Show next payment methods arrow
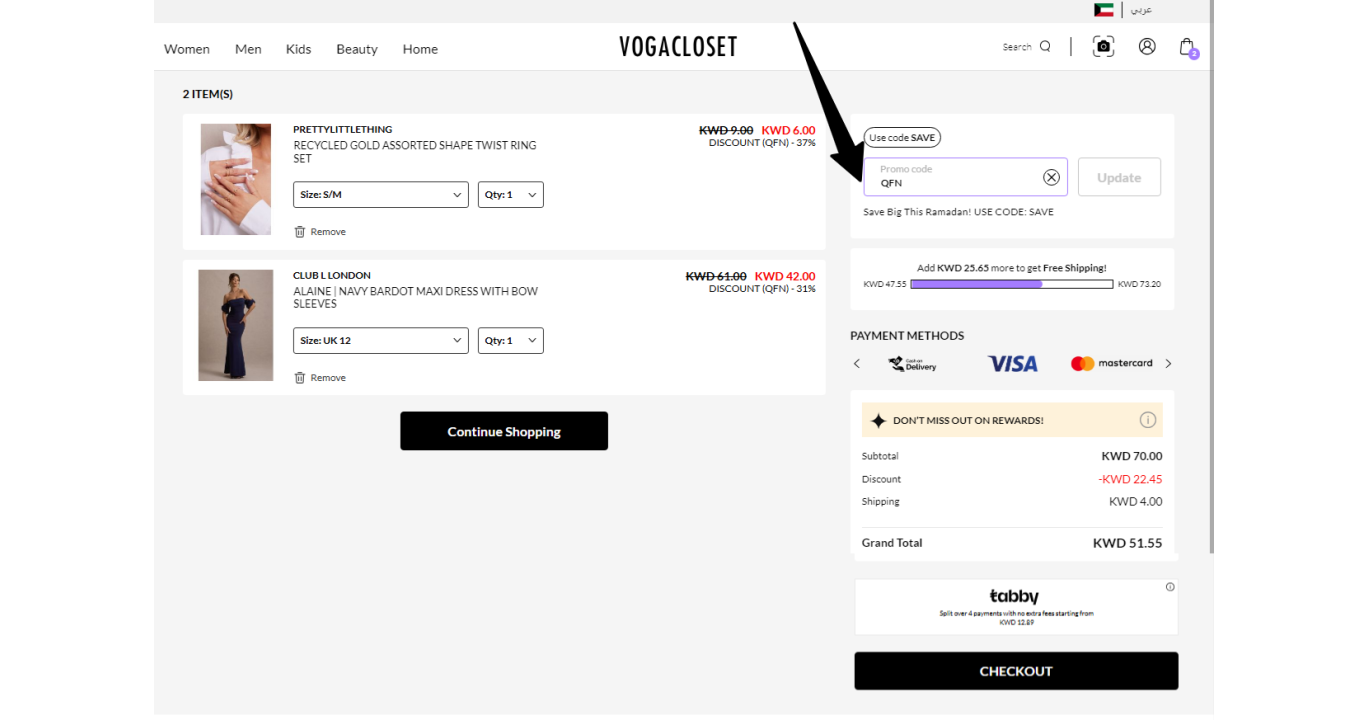 1168,364
